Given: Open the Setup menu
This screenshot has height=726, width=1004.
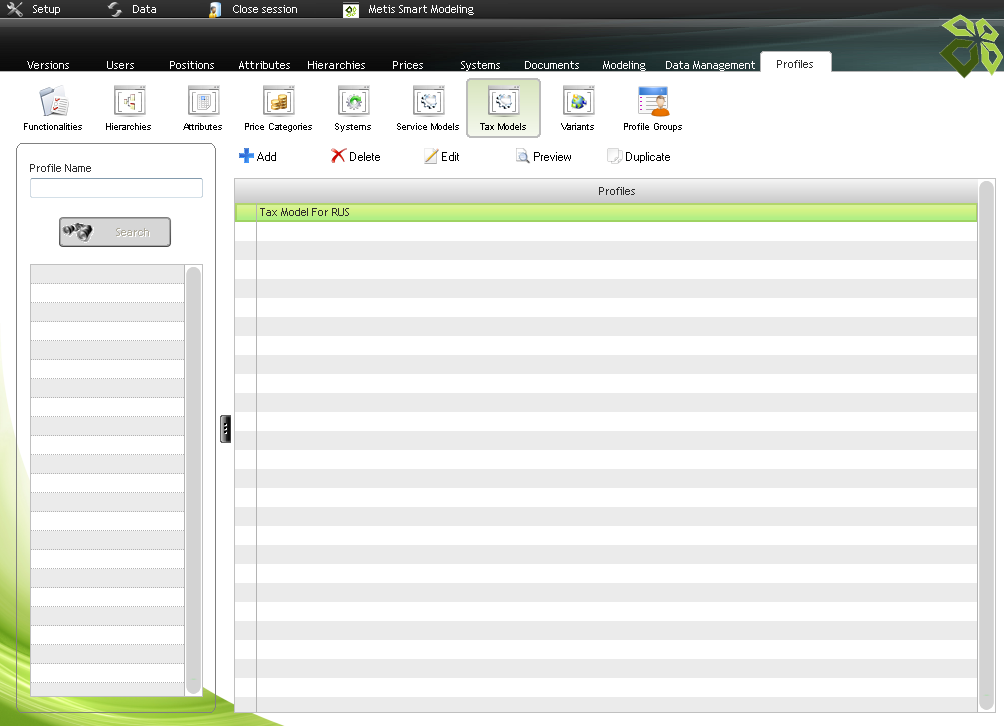Looking at the screenshot, I should pyautogui.click(x=35, y=9).
